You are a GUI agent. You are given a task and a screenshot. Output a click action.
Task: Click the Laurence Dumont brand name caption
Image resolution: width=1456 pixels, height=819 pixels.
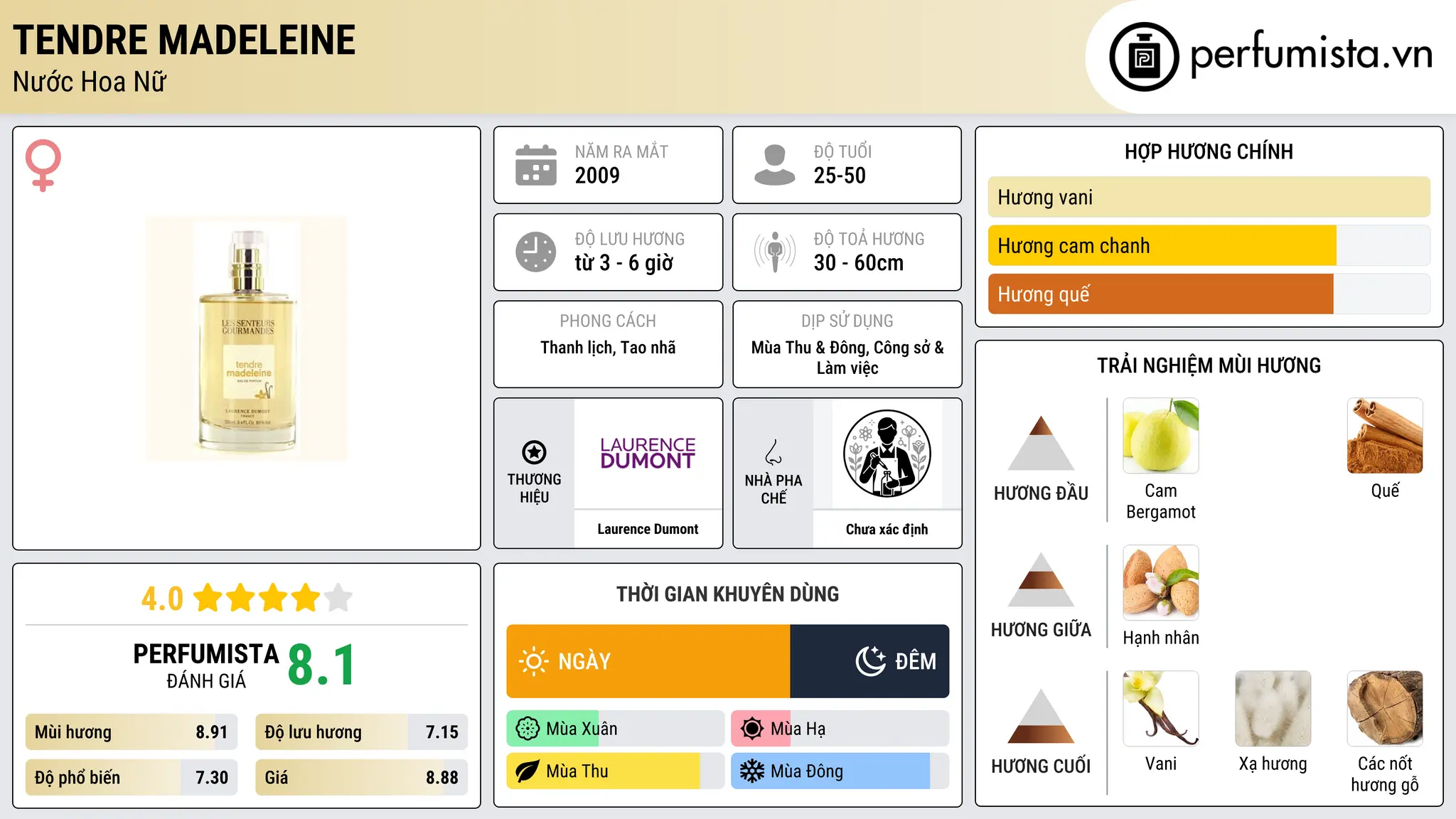tap(648, 529)
